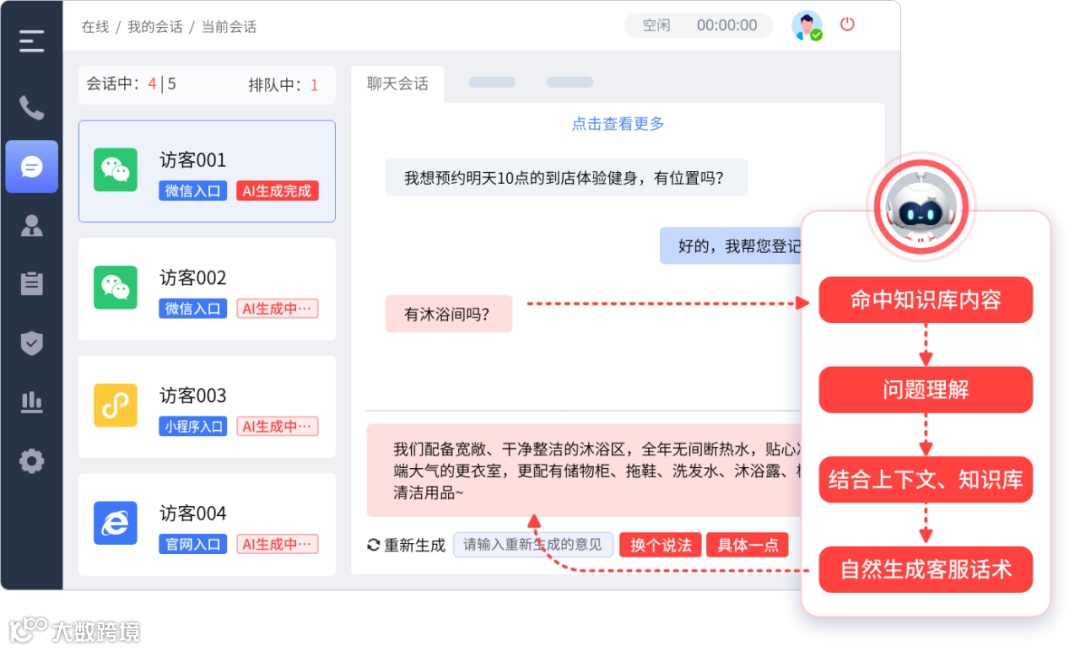Click the 结合上下文、知识库 step

tap(925, 479)
